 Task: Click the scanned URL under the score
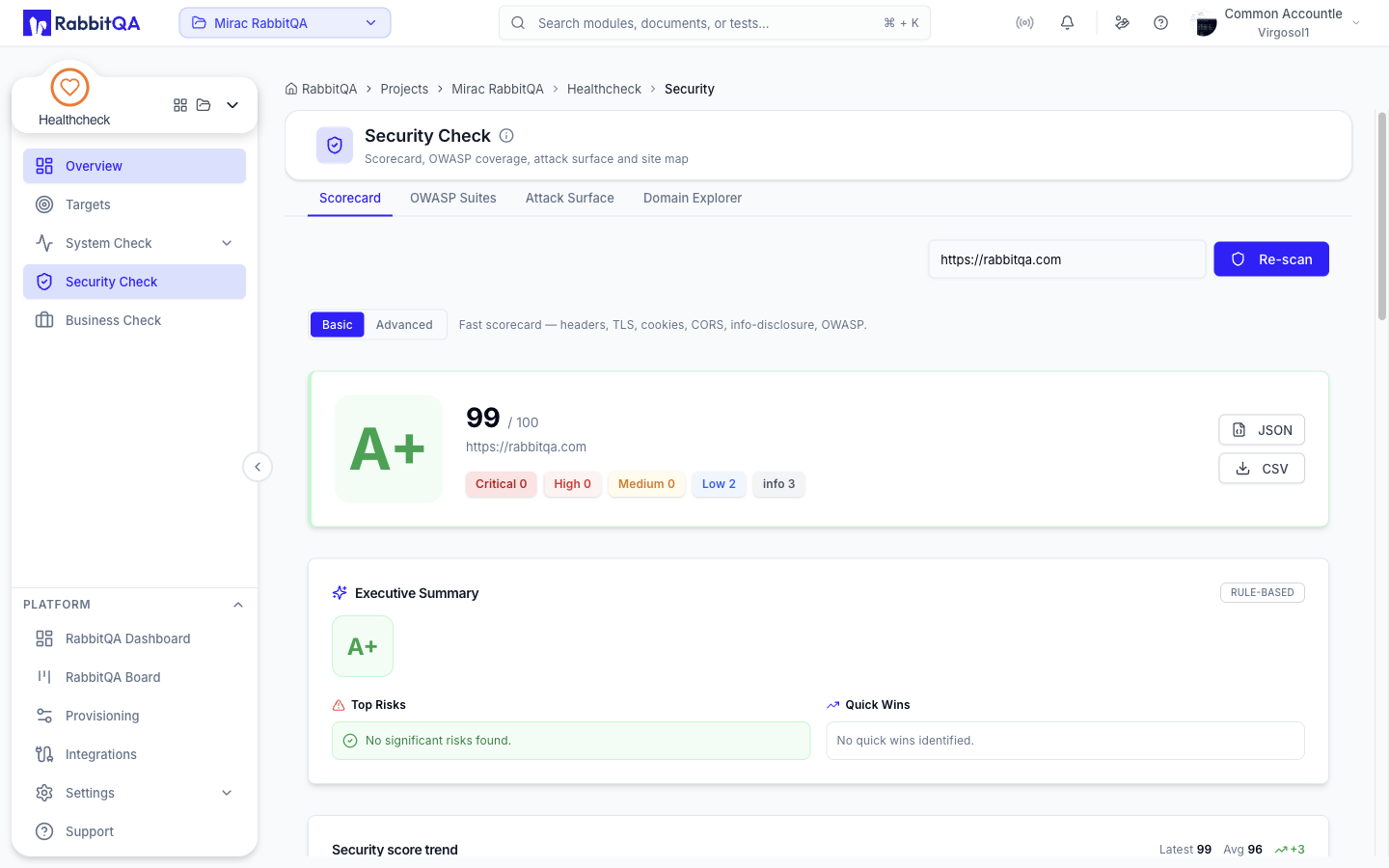(526, 448)
